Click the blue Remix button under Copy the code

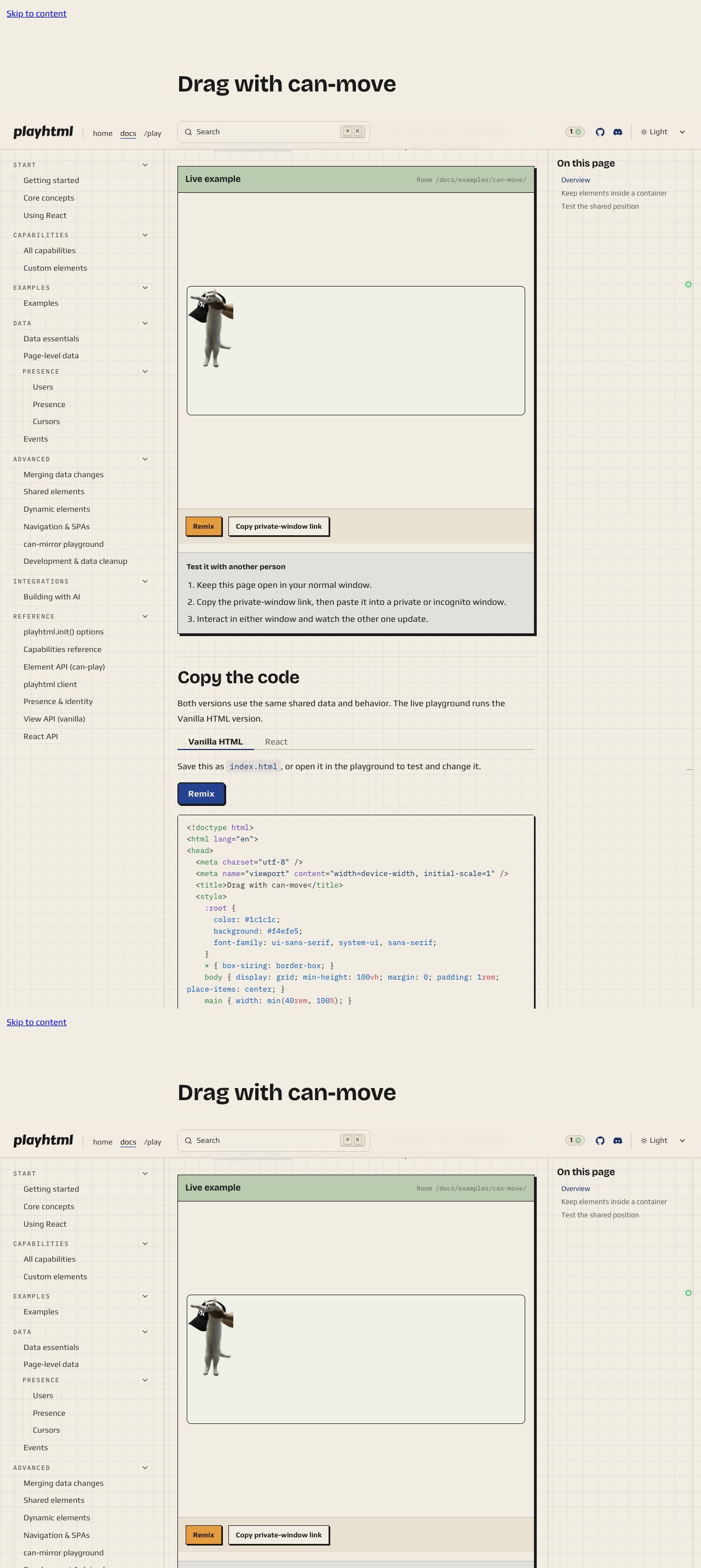click(x=202, y=794)
